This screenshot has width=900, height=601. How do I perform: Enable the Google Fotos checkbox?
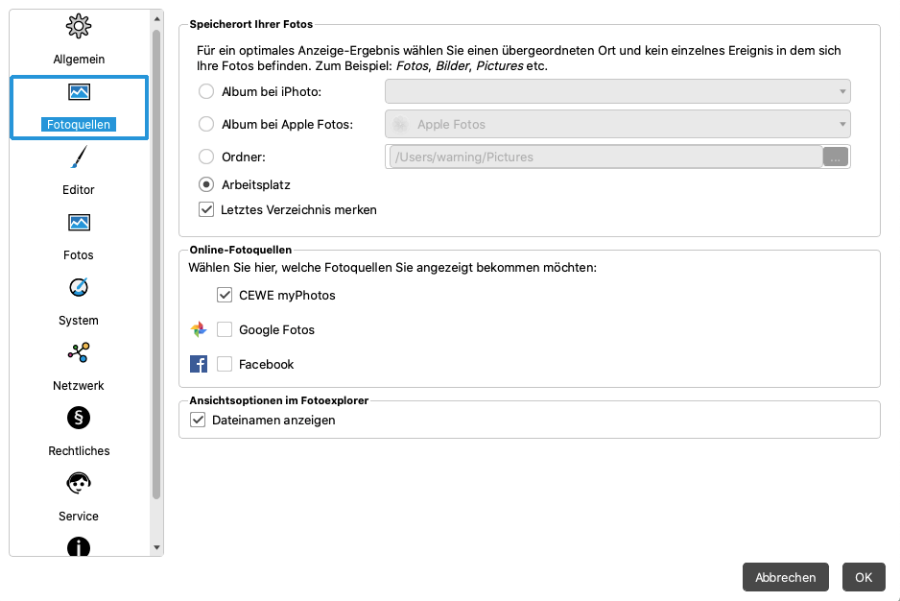pos(225,330)
